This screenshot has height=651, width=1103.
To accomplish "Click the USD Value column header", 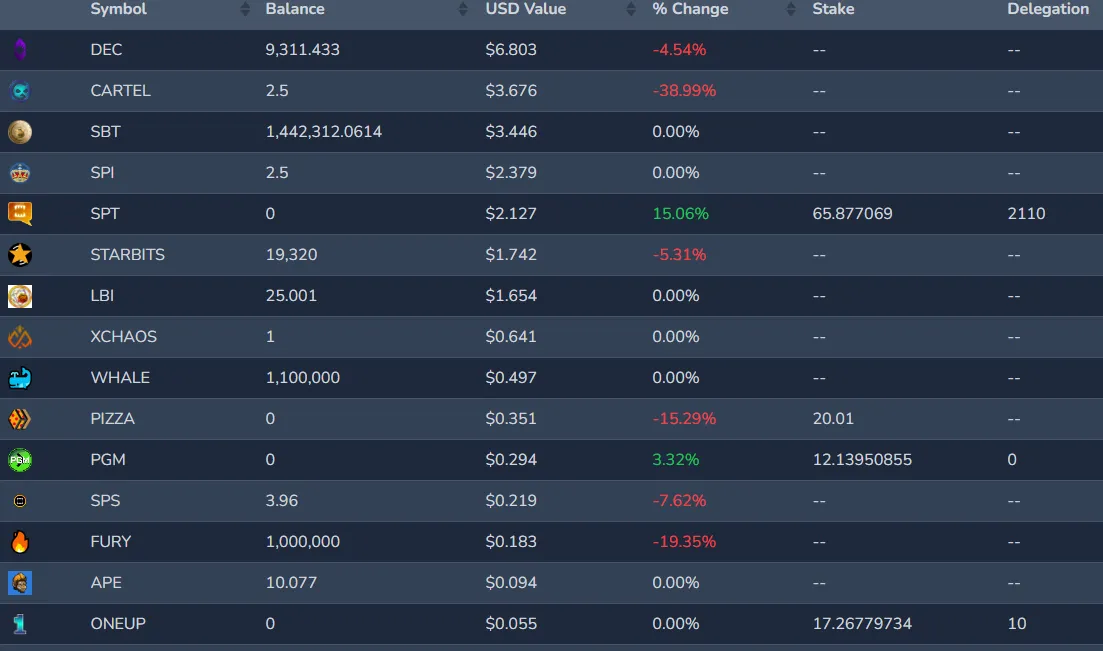I will point(525,9).
